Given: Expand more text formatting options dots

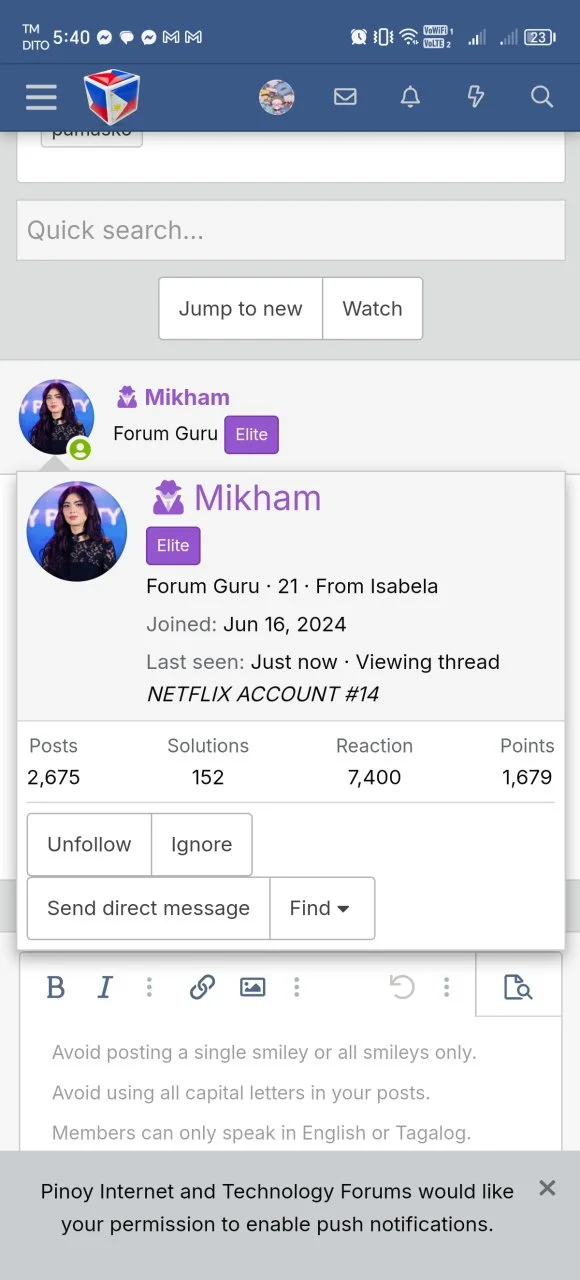Looking at the screenshot, I should pos(149,988).
